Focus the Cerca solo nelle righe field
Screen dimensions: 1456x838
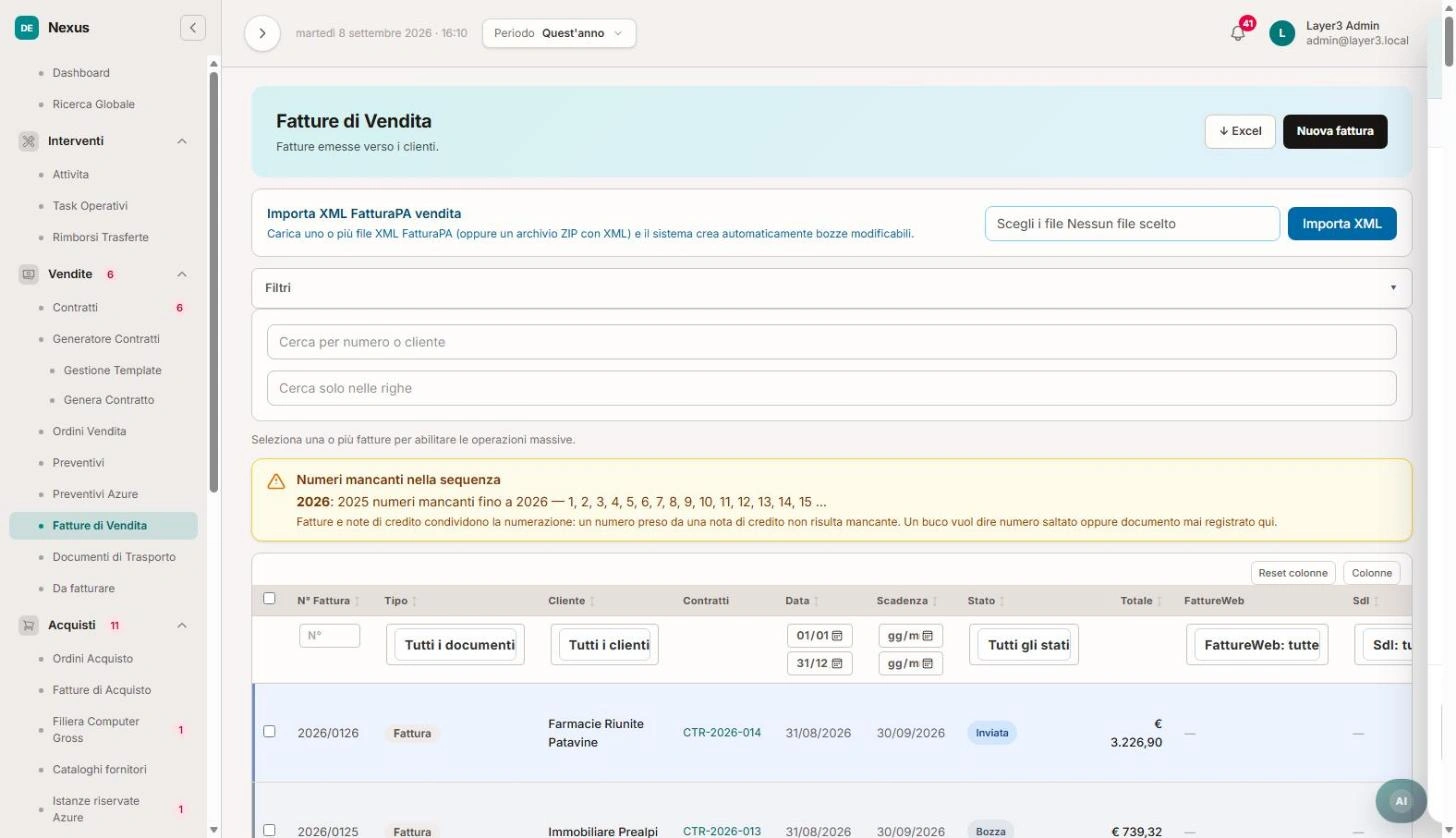coord(832,388)
